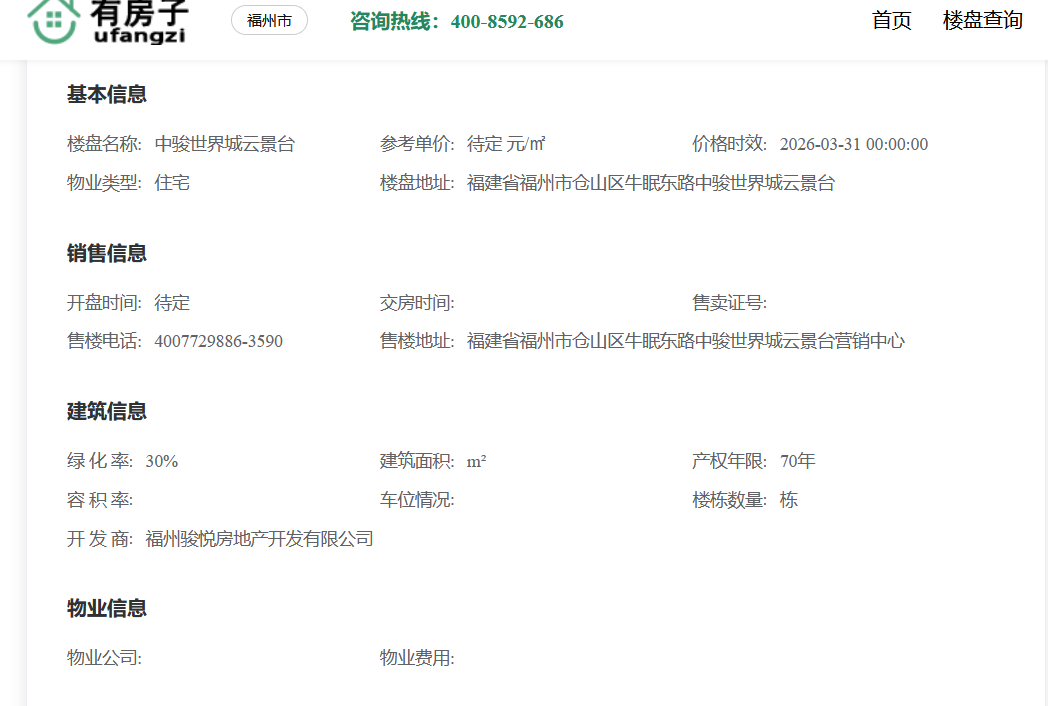
Task: Click the 楼盘地址 address text
Action: (x=650, y=183)
